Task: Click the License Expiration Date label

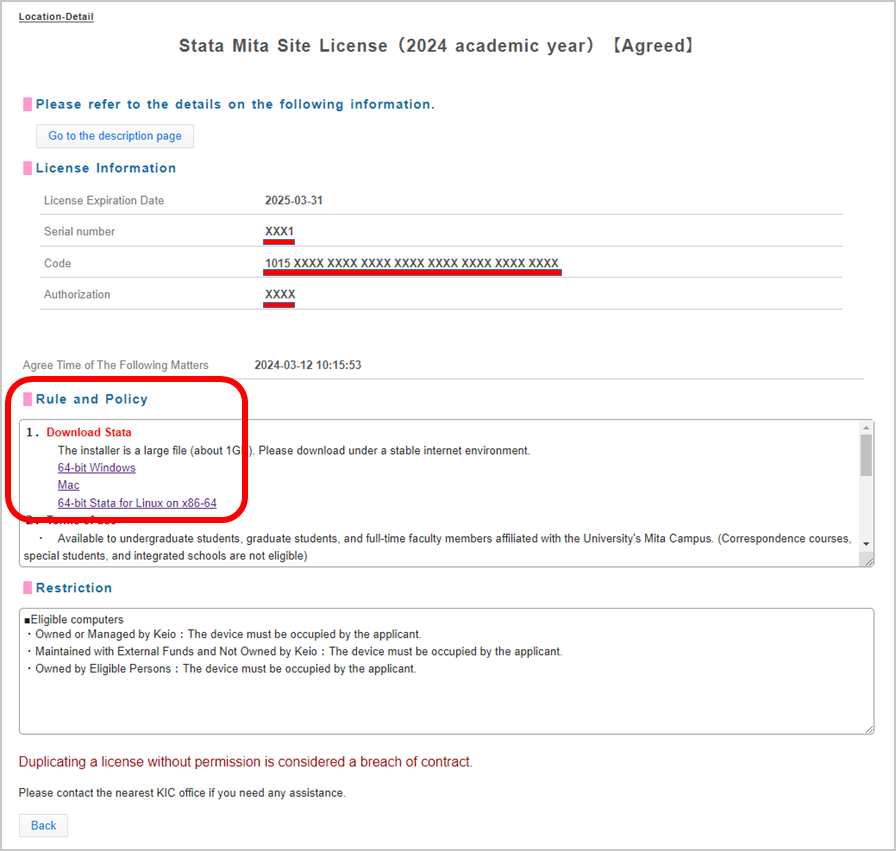Action: [104, 201]
